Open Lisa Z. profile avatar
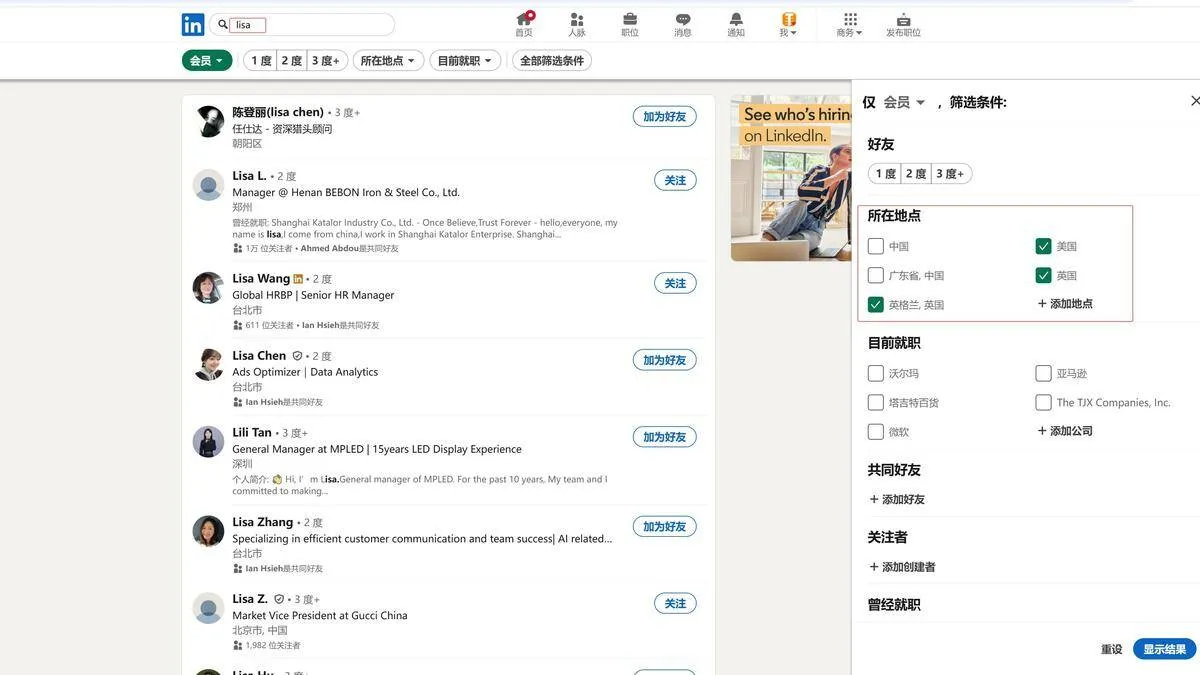 pos(209,608)
